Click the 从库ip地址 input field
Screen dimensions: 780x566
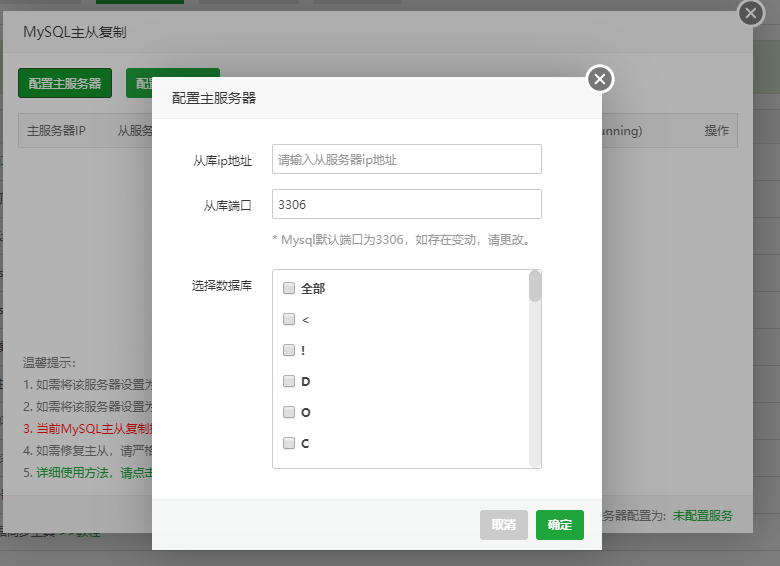pos(406,159)
